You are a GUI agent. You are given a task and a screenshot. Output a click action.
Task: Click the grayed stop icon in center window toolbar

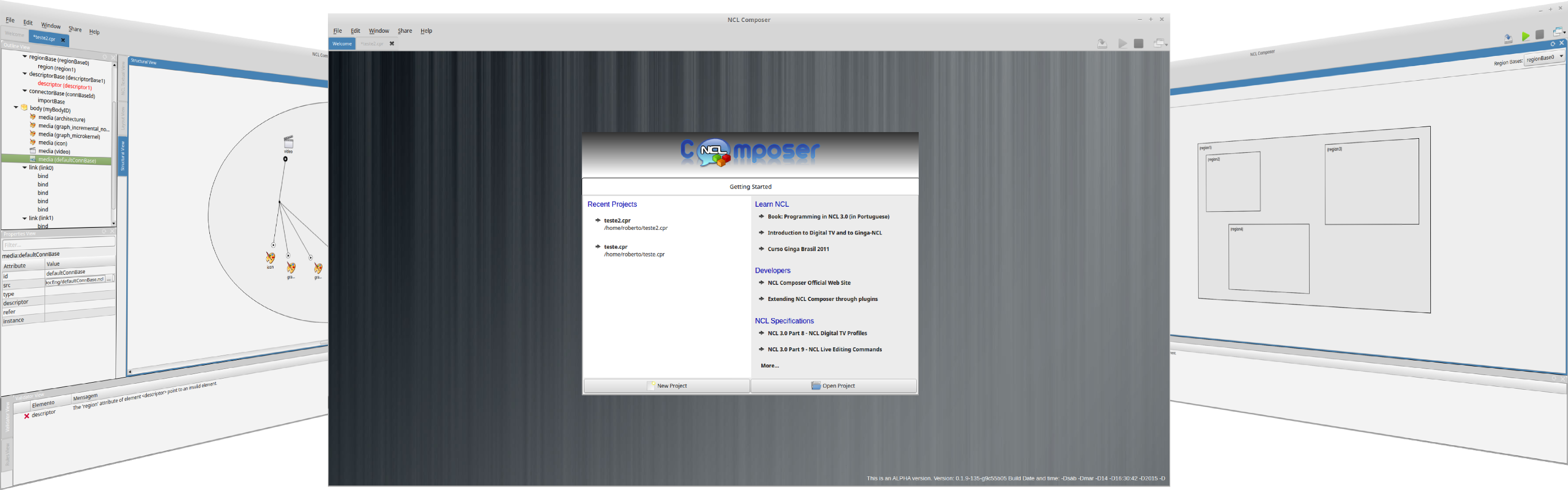[1139, 44]
